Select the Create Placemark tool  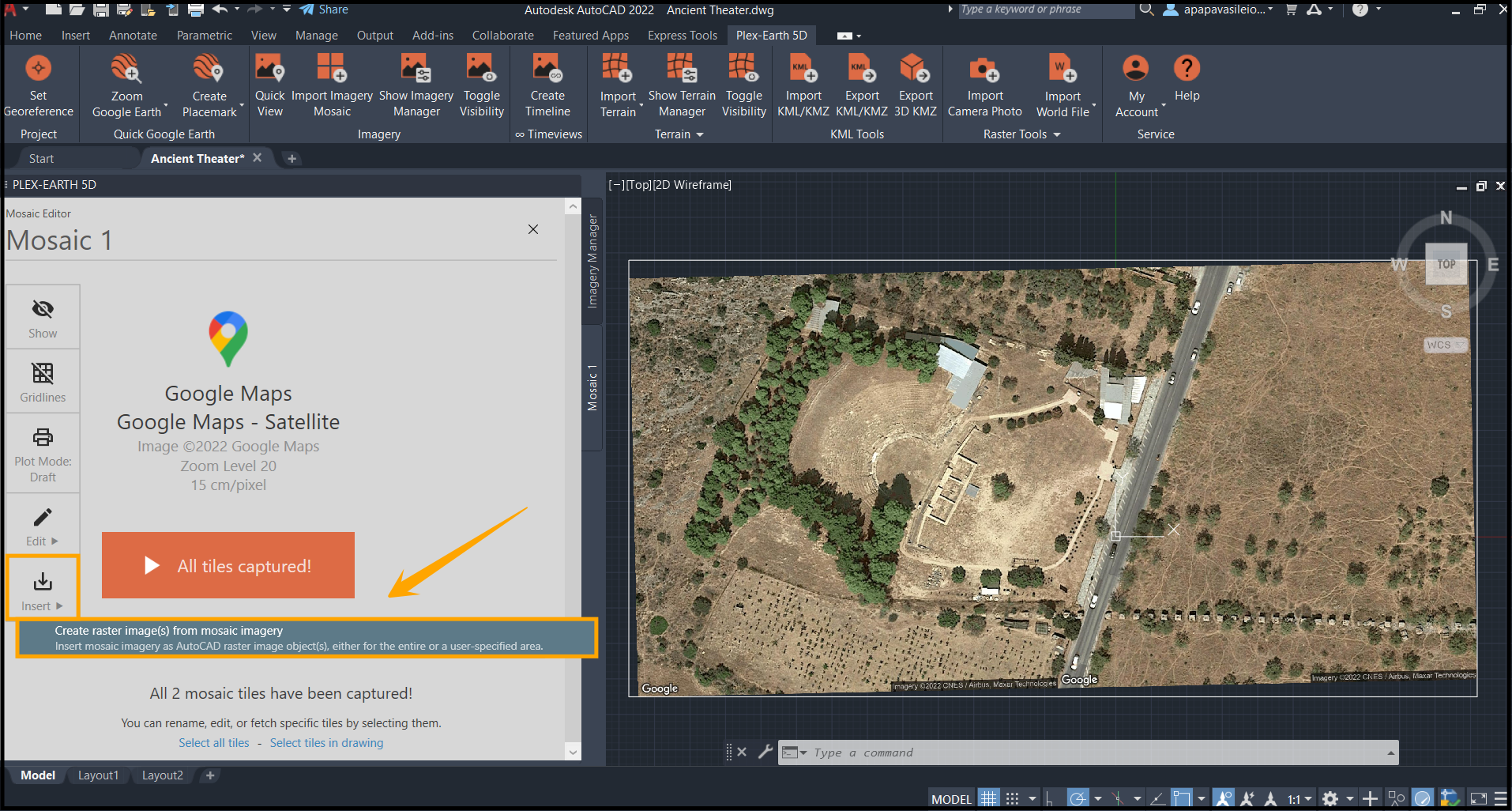tap(209, 85)
